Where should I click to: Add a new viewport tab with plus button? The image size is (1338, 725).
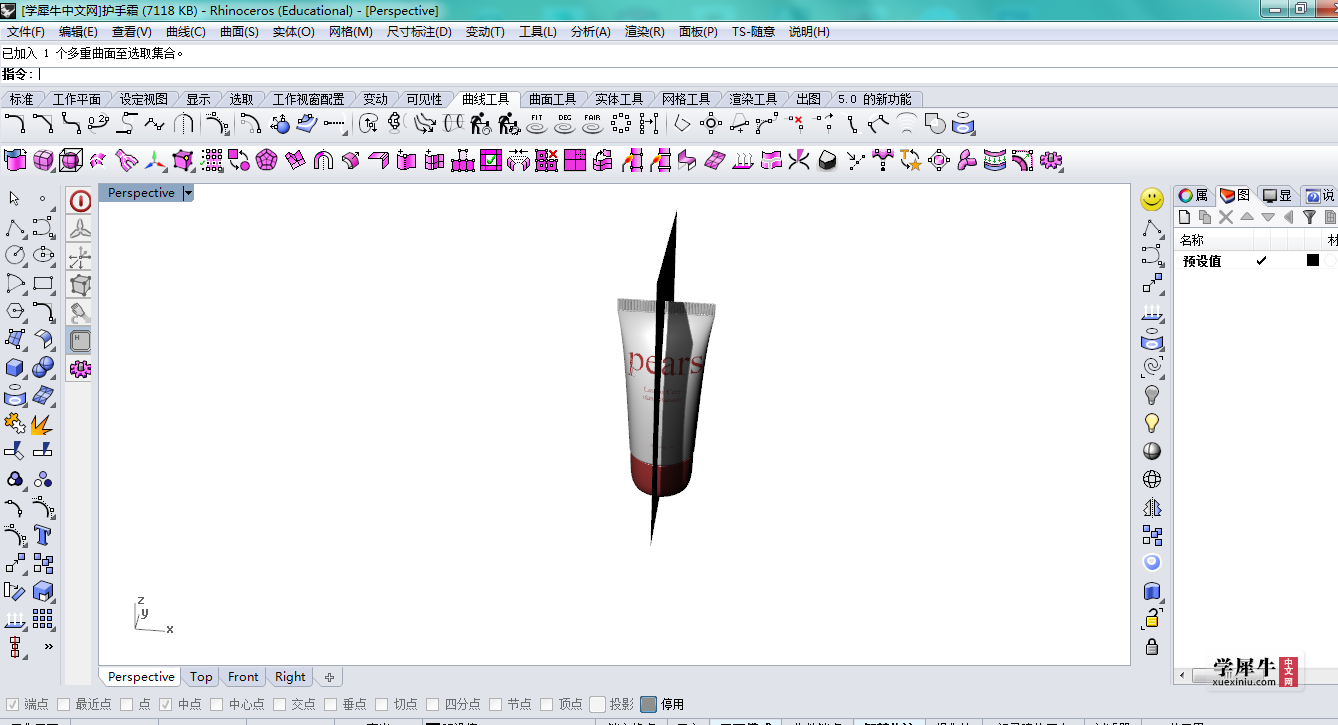tap(328, 677)
